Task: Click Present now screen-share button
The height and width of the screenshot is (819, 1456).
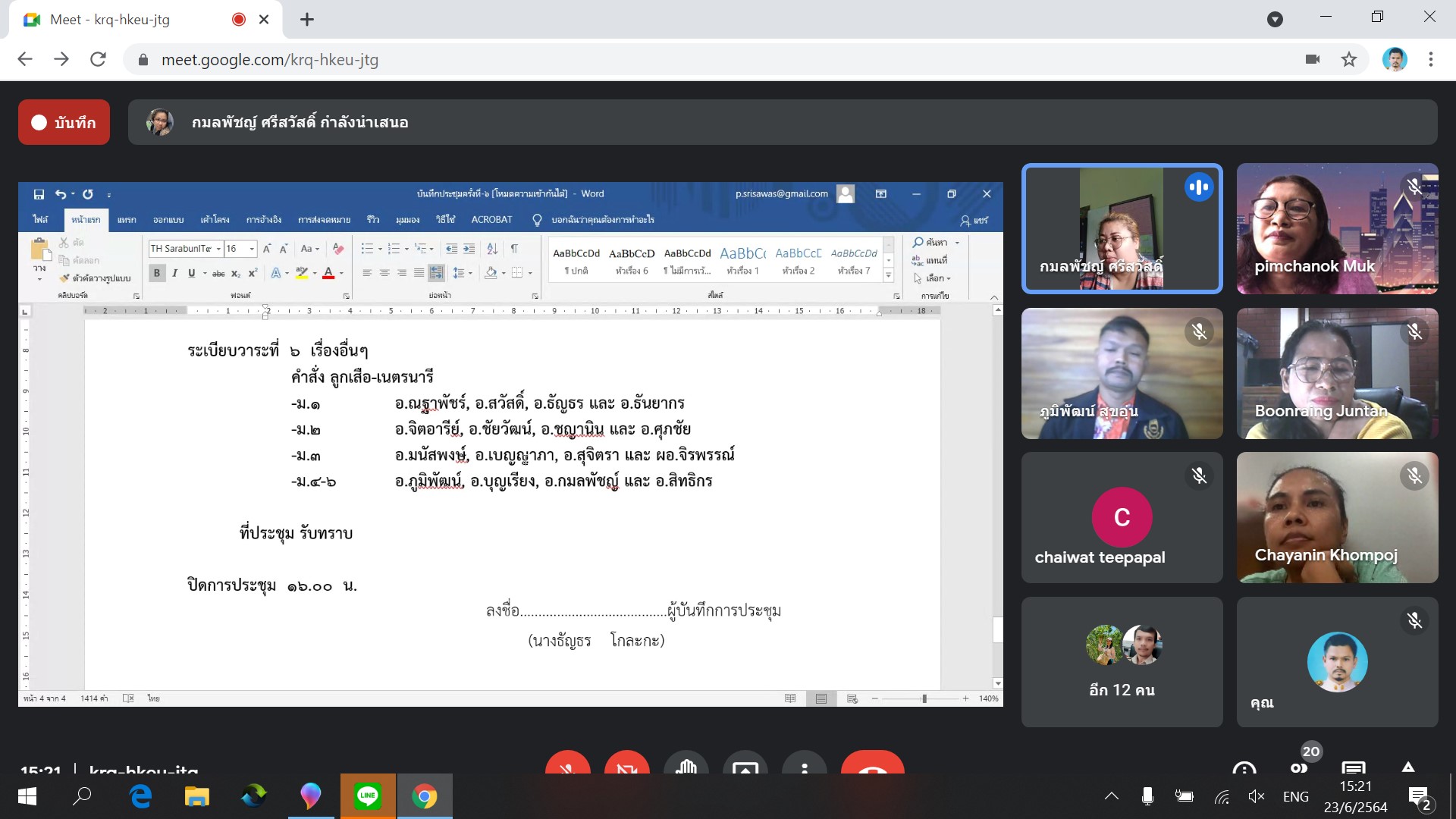Action: pyautogui.click(x=745, y=766)
